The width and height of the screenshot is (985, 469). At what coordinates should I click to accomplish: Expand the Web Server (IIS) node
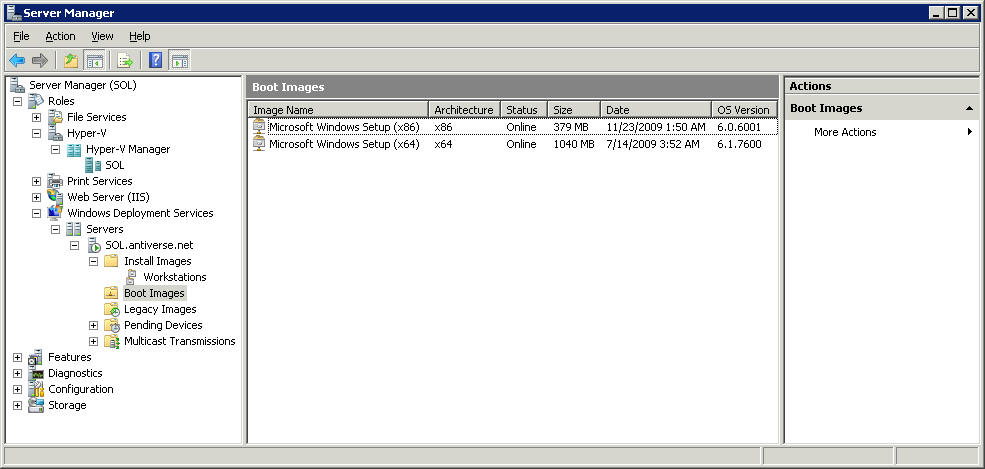click(x=36, y=197)
